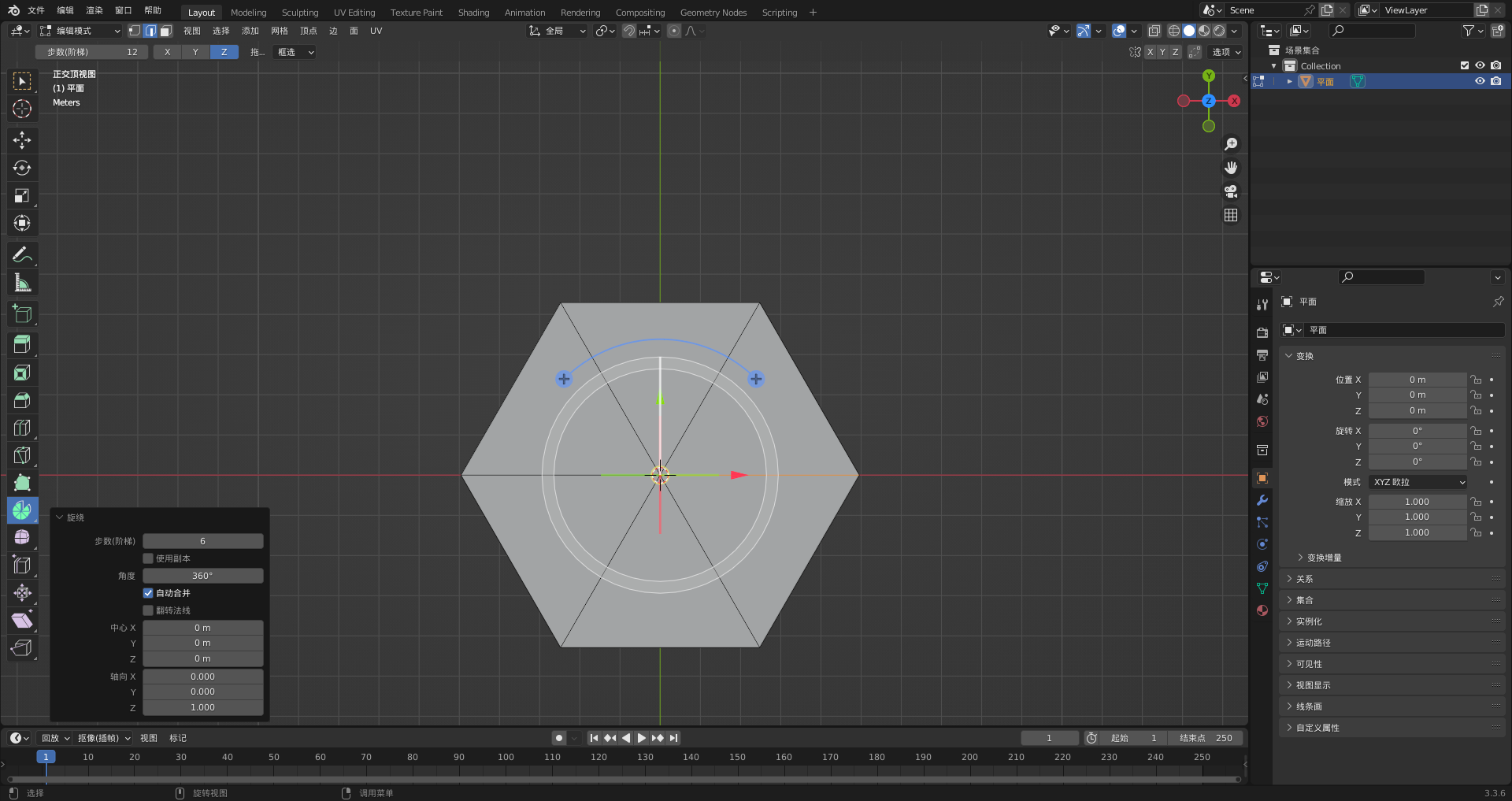
Task: Open the 网格 menu in viewport header
Action: [280, 31]
